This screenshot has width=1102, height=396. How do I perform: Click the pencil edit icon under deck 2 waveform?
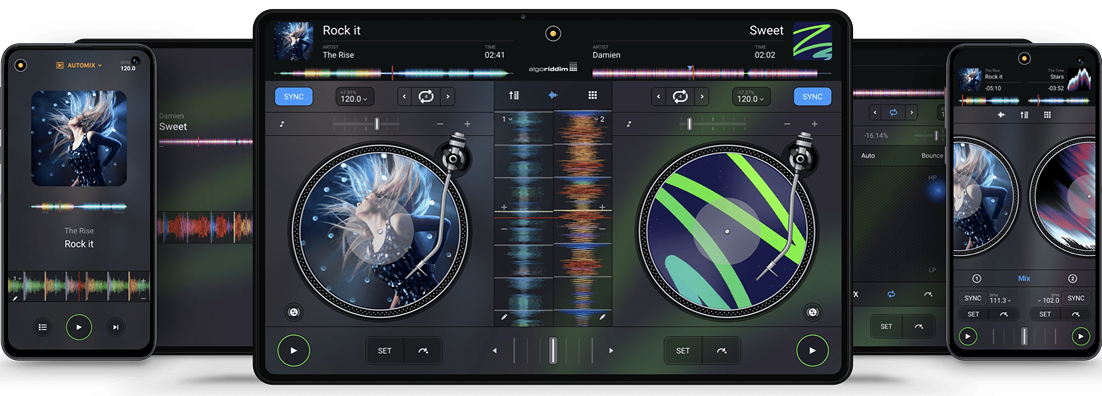click(x=602, y=318)
